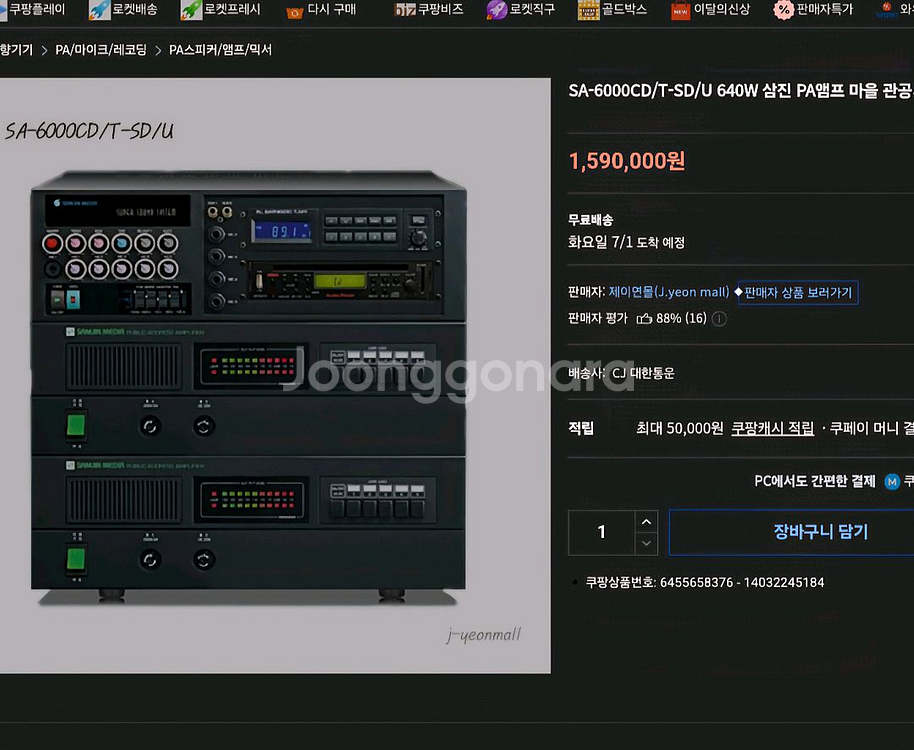
Task: Click the thumbs-up icon beside 88%
Action: point(644,318)
